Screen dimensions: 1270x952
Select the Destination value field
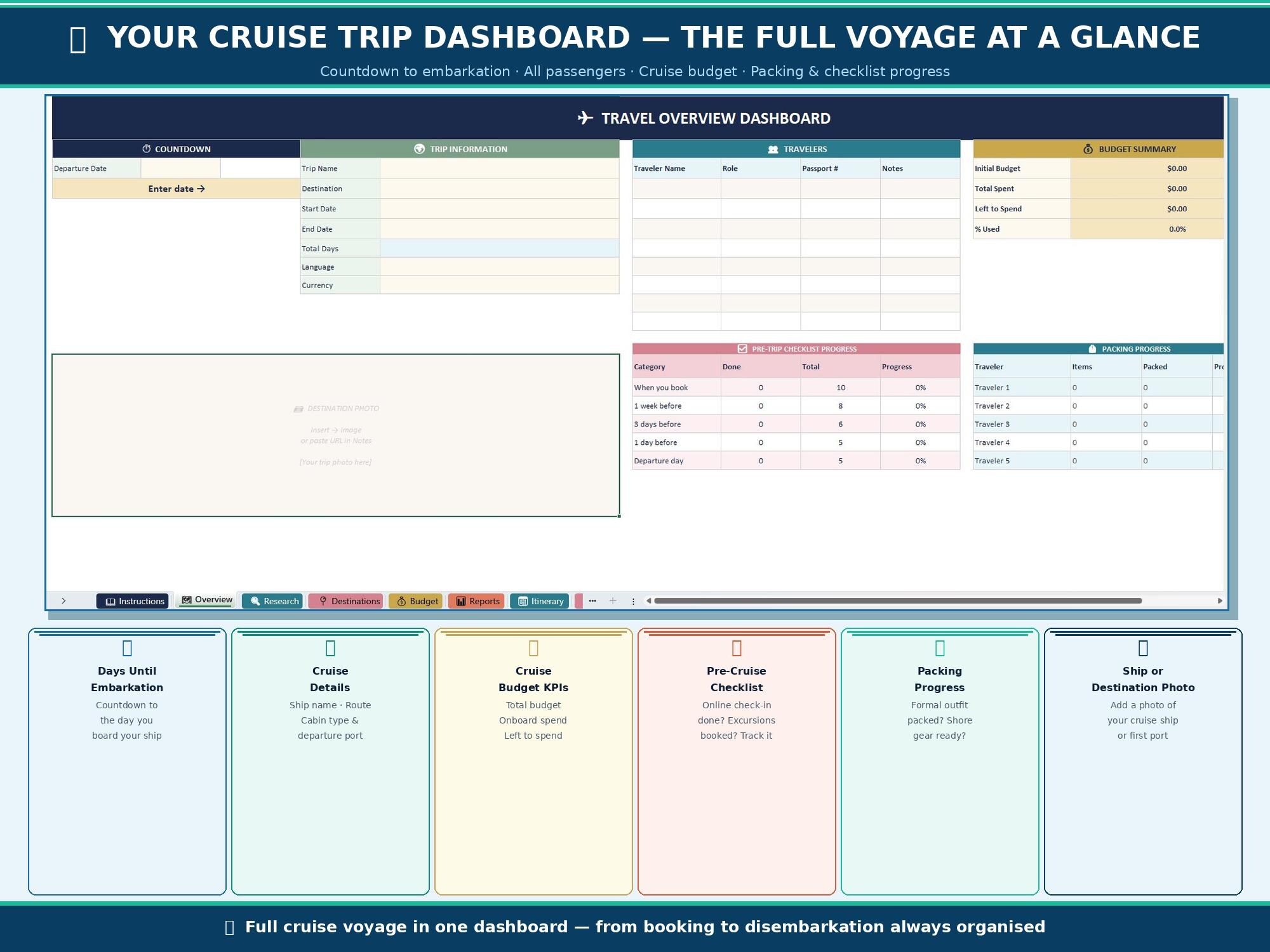[499, 188]
